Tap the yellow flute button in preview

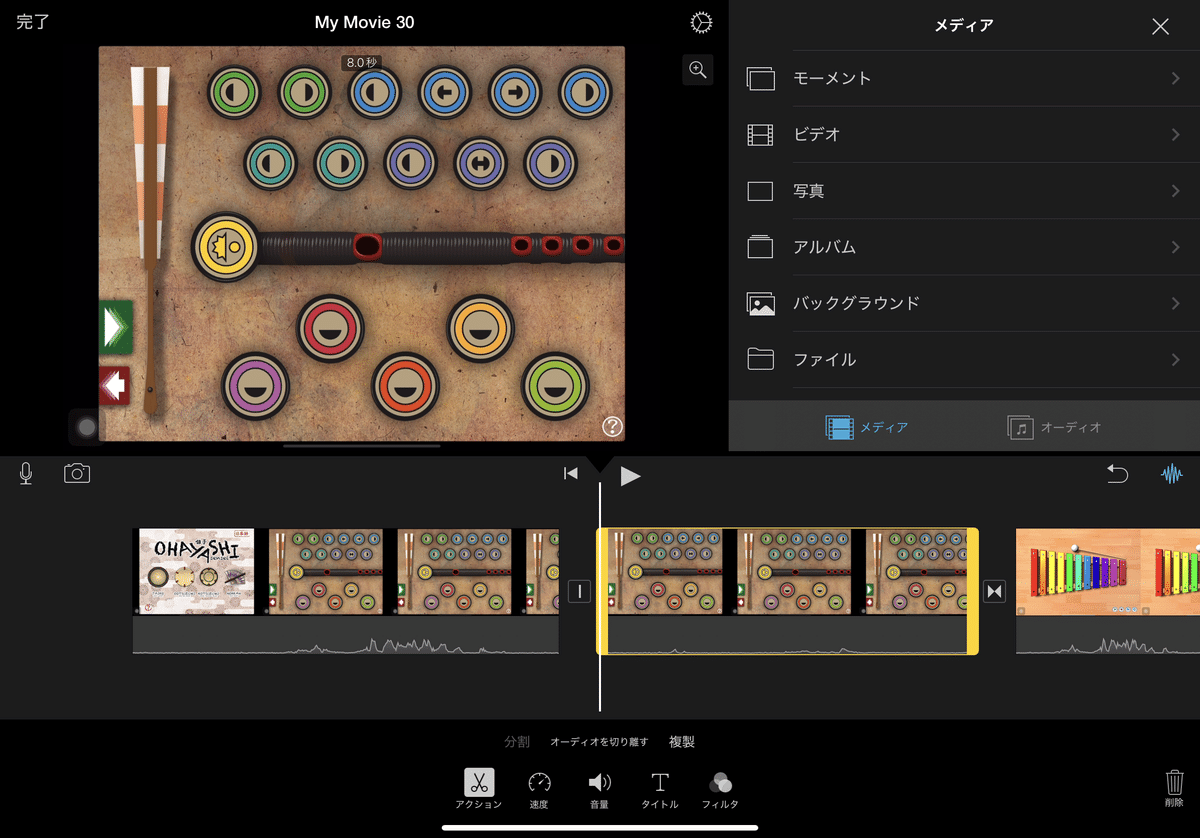(226, 246)
